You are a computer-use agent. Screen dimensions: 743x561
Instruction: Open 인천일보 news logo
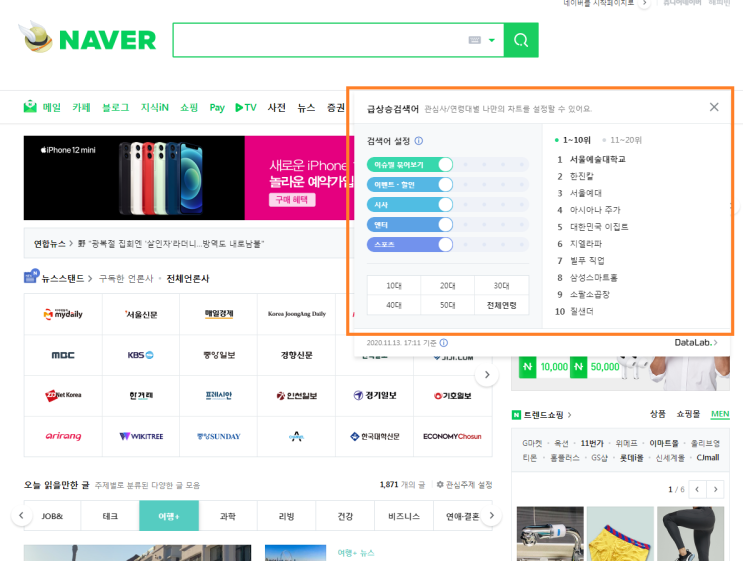[297, 396]
